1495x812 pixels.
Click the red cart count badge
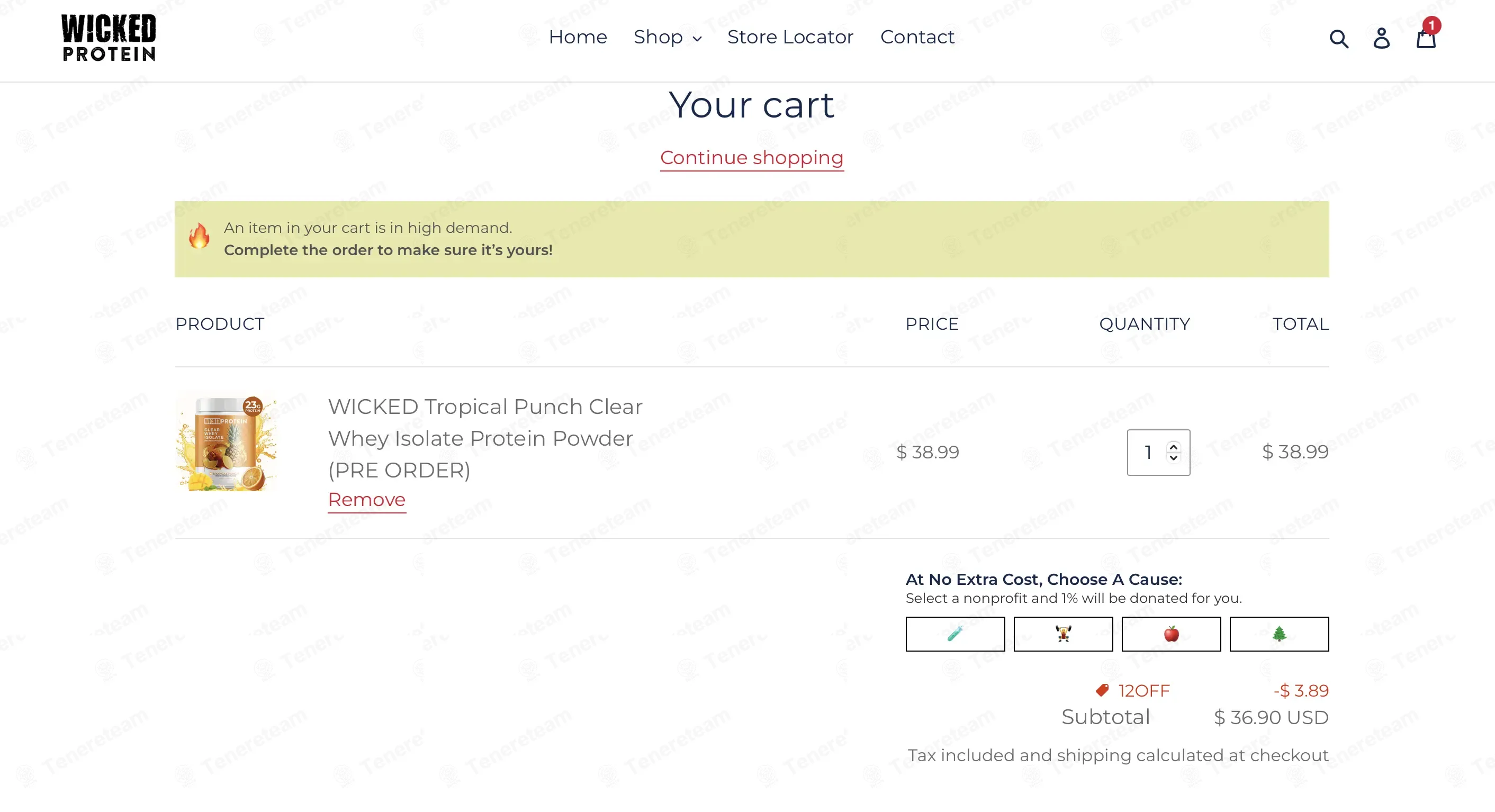tap(1432, 25)
